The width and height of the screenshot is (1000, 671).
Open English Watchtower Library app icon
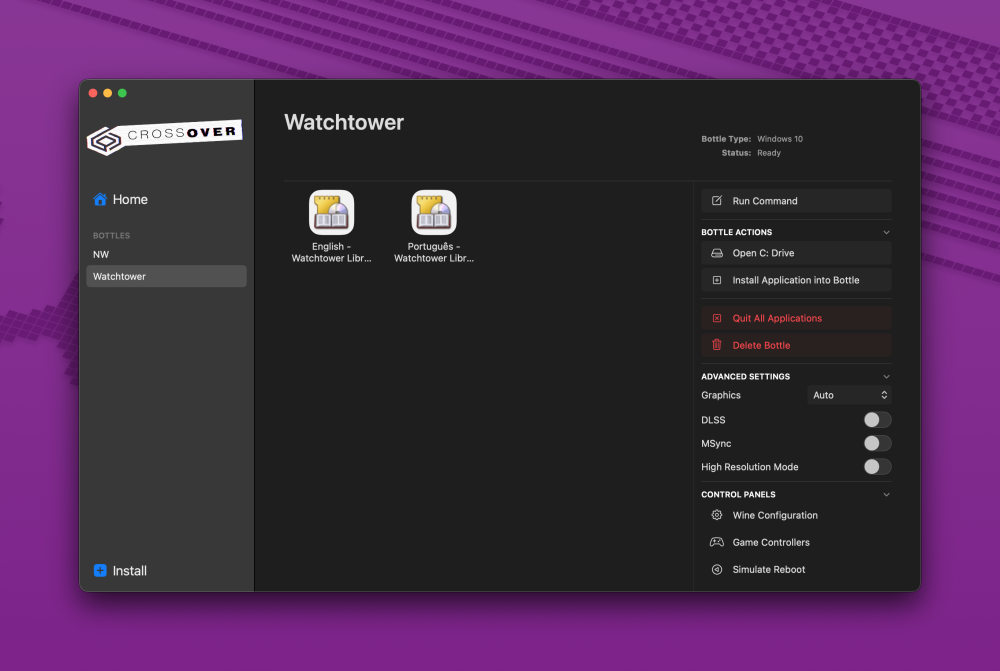click(331, 213)
